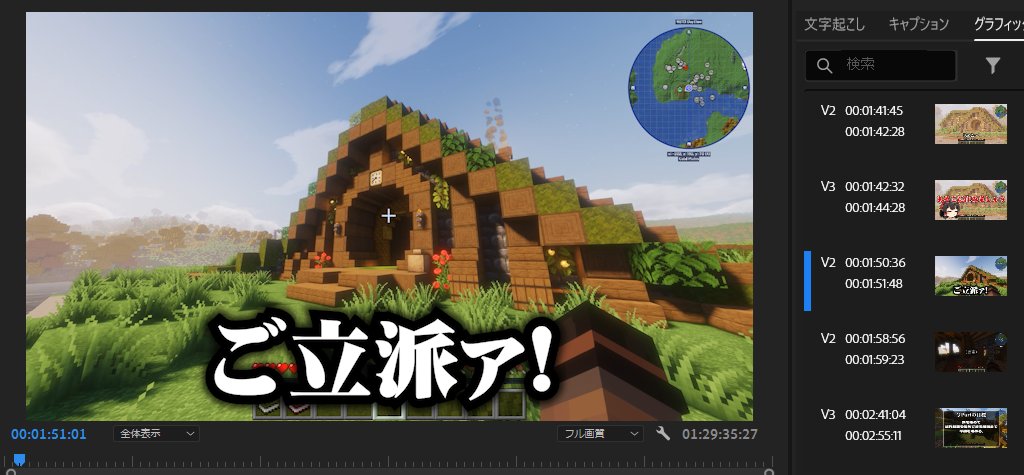The height and width of the screenshot is (475, 1024).
Task: Open the 全体表示 zoom dropdown
Action: [156, 433]
